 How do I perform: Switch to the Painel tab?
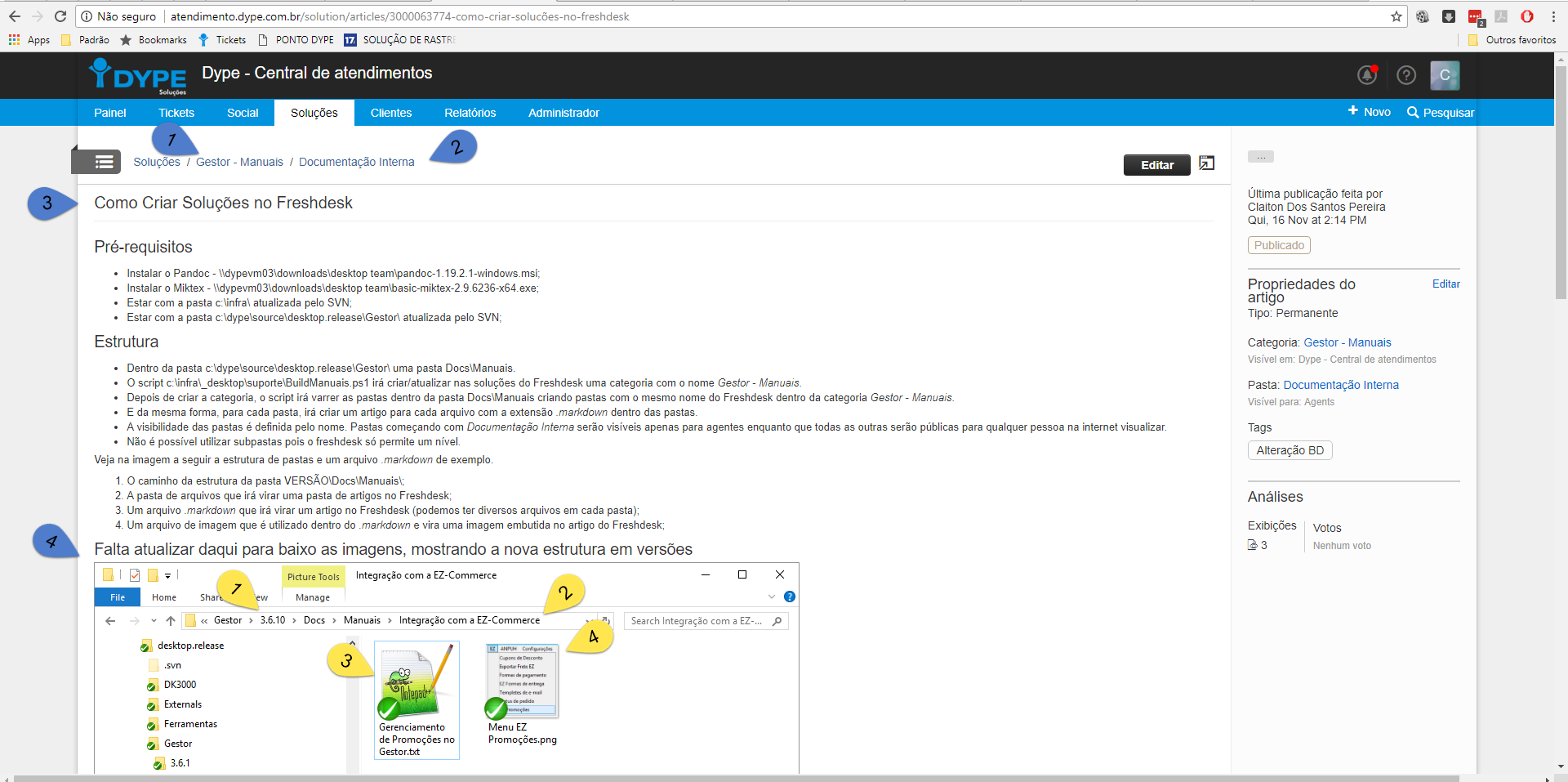pyautogui.click(x=110, y=113)
